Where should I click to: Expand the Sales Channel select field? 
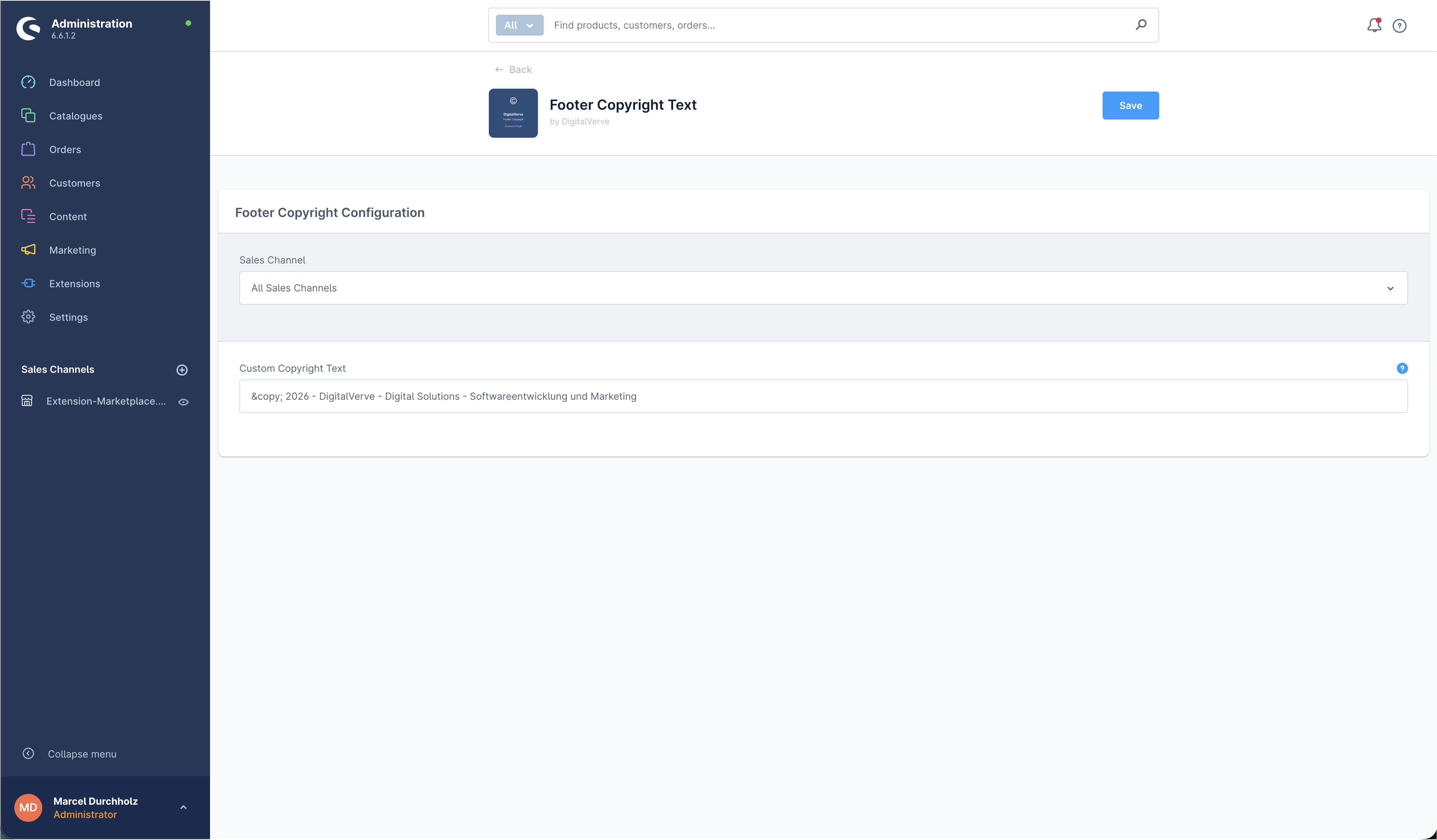823,288
